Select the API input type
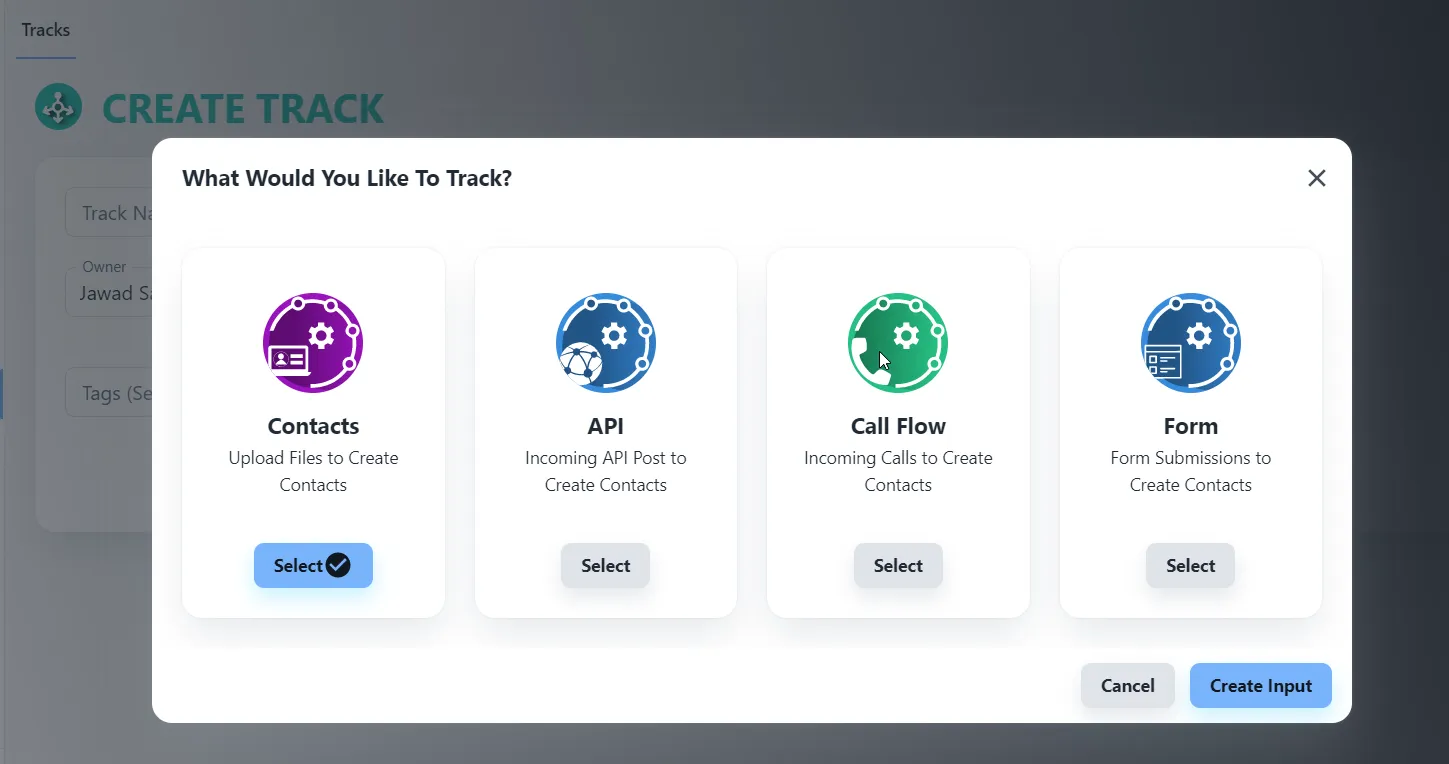Viewport: 1449px width, 764px height. click(x=606, y=566)
